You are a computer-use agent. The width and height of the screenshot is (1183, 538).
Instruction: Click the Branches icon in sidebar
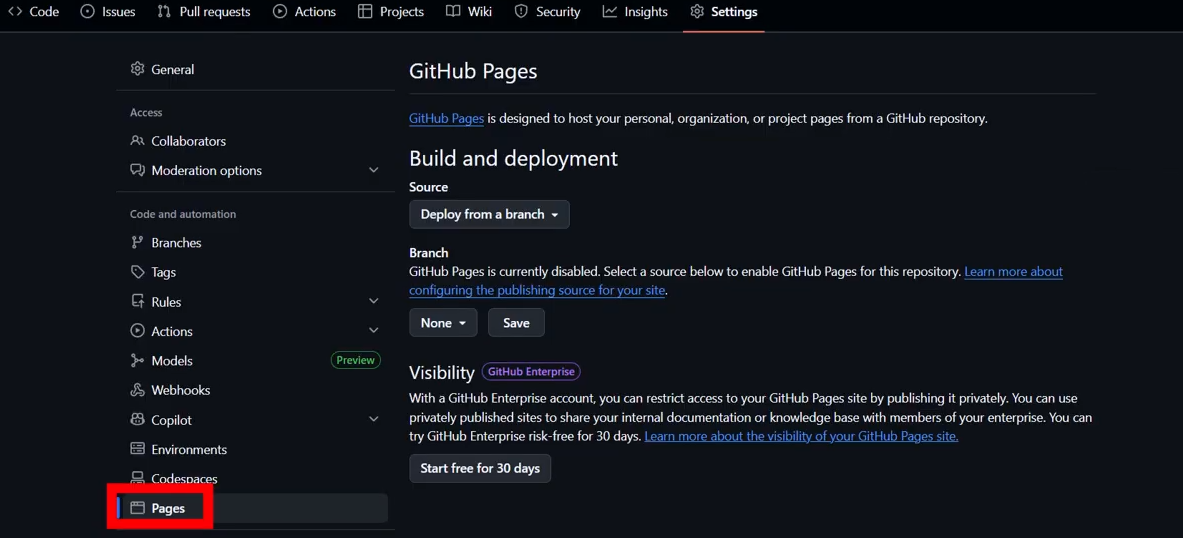click(x=137, y=242)
